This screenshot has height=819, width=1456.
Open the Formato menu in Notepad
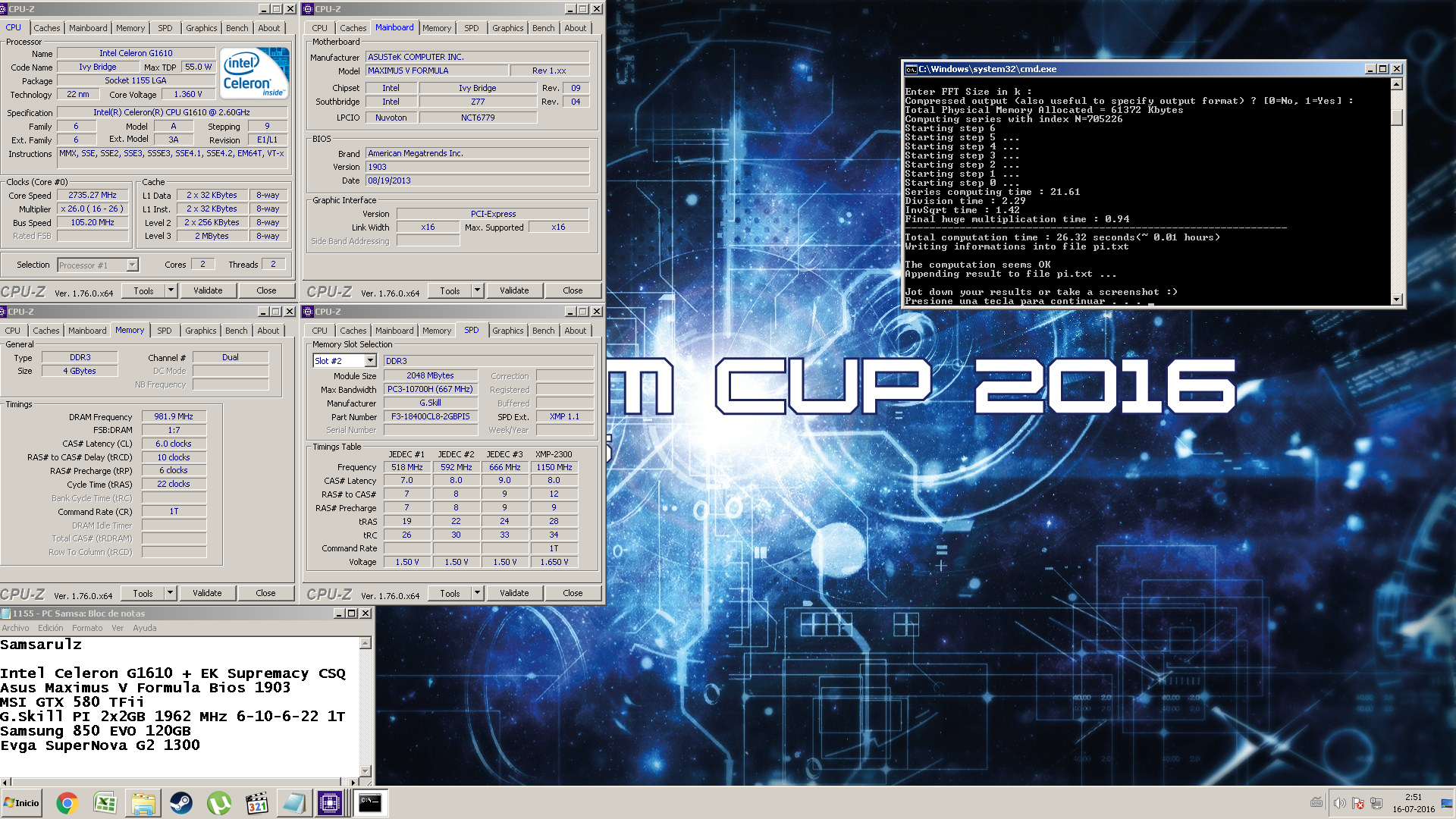87,628
